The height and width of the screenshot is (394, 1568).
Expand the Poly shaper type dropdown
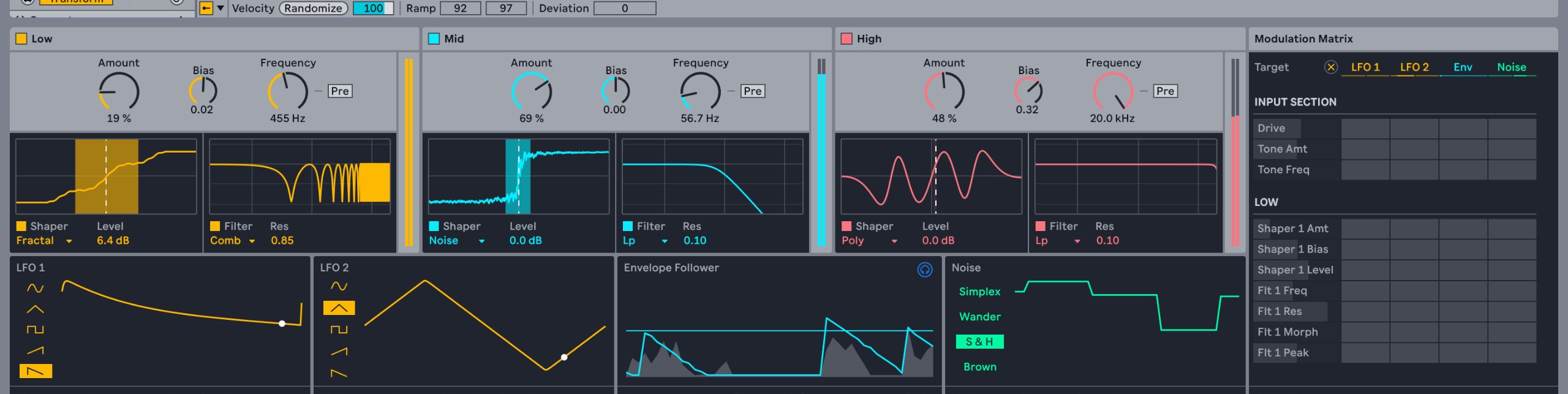pos(869,241)
